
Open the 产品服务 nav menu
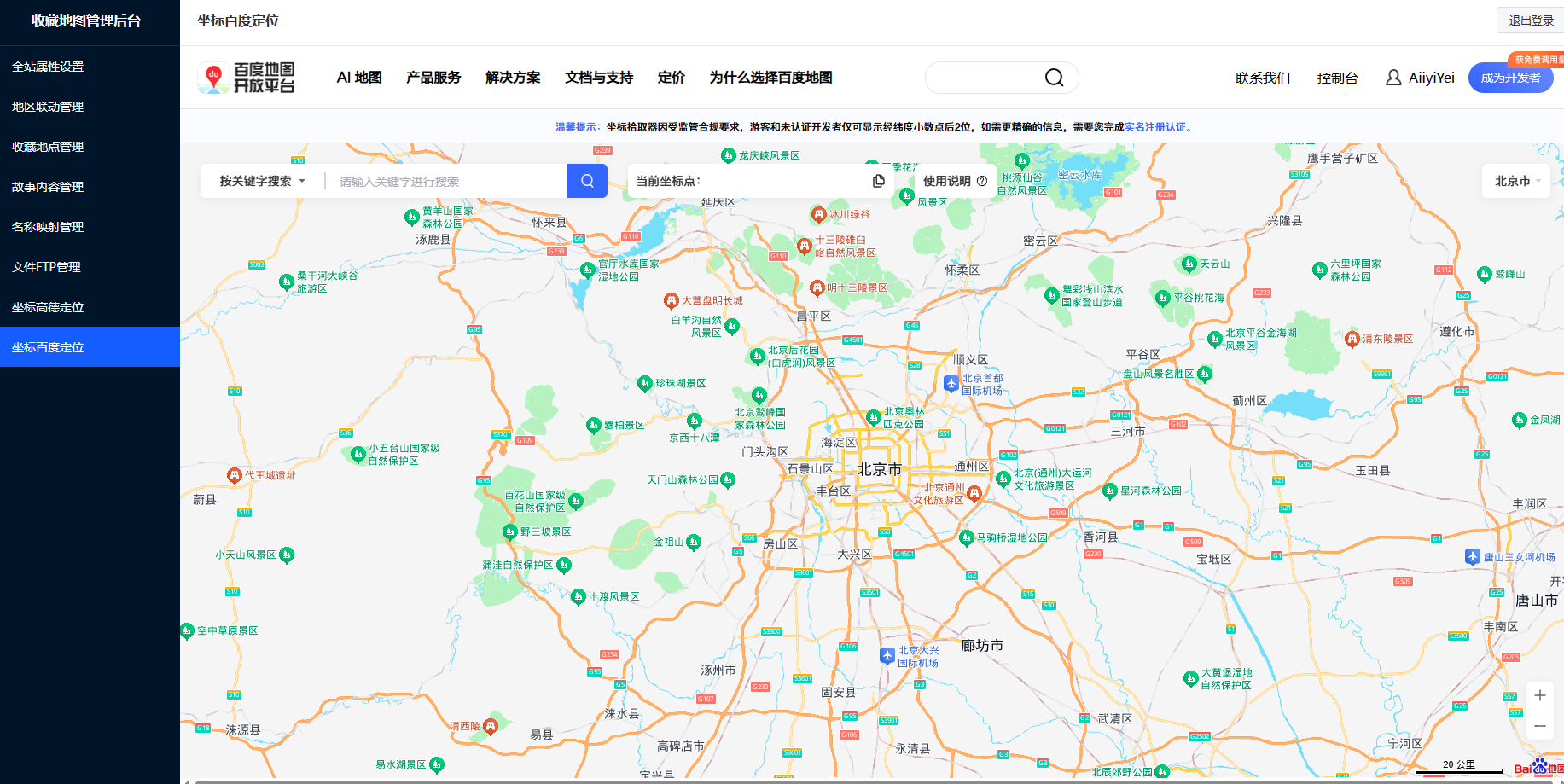(433, 78)
